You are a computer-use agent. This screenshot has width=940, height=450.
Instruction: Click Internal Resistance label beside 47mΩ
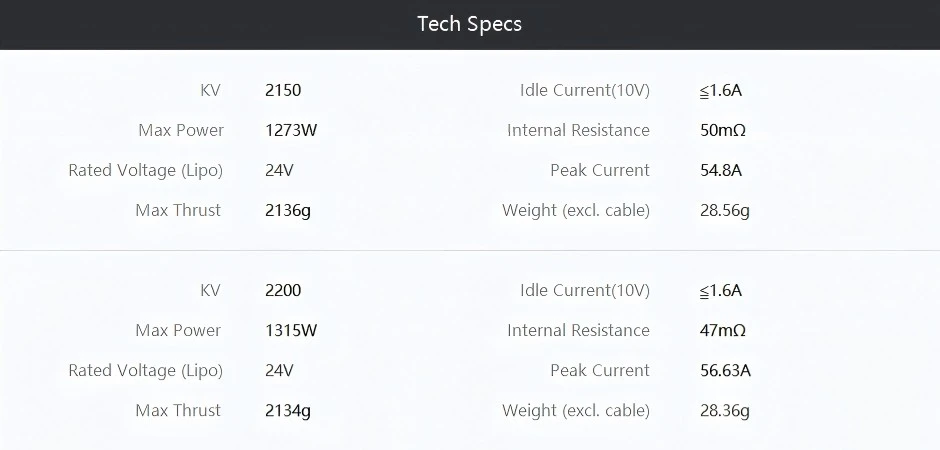[x=578, y=330]
